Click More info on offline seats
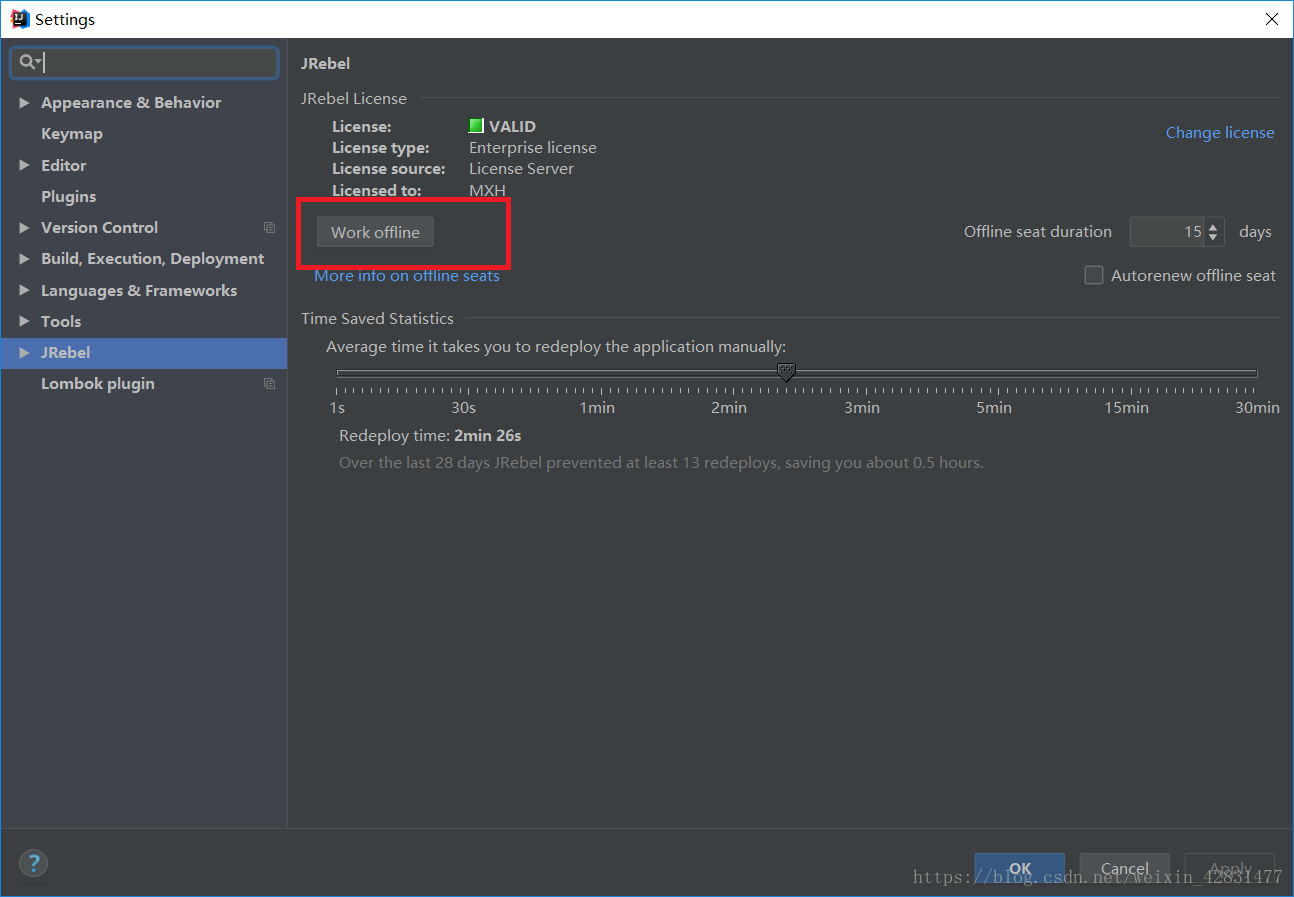The width and height of the screenshot is (1294, 897). [406, 275]
